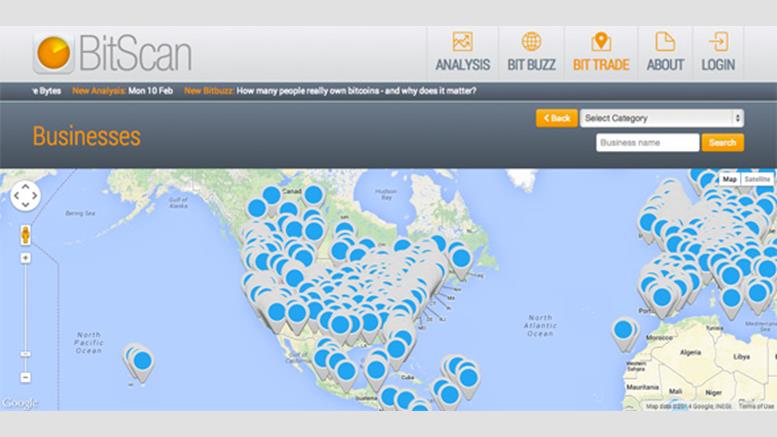
Task: Pan the map right with the right arrow
Action: click(x=35, y=196)
